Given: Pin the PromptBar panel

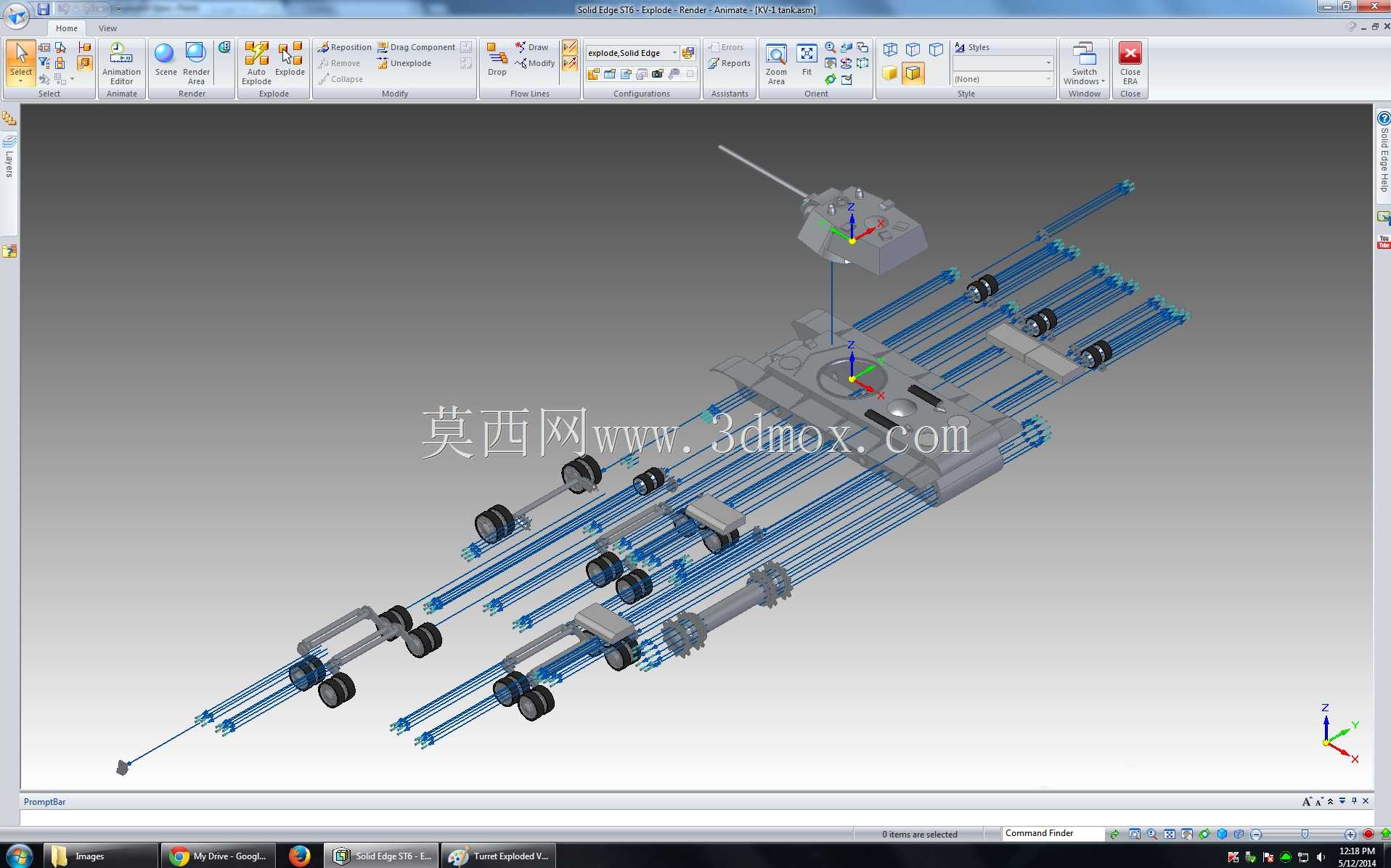Looking at the screenshot, I should click(1354, 801).
